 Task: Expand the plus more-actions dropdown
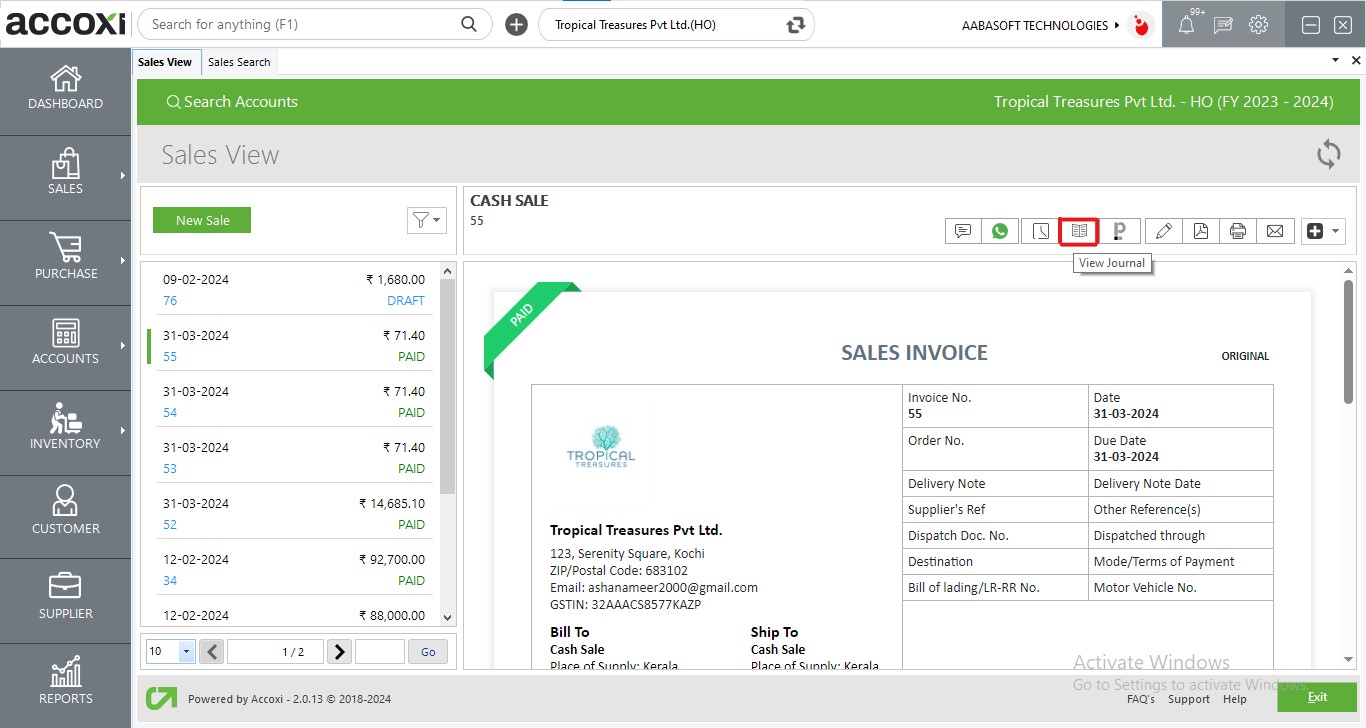[x=1323, y=231]
